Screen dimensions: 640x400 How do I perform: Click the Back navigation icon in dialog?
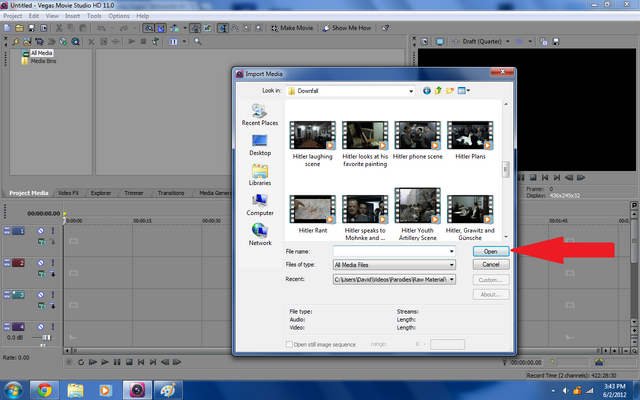coord(427,91)
